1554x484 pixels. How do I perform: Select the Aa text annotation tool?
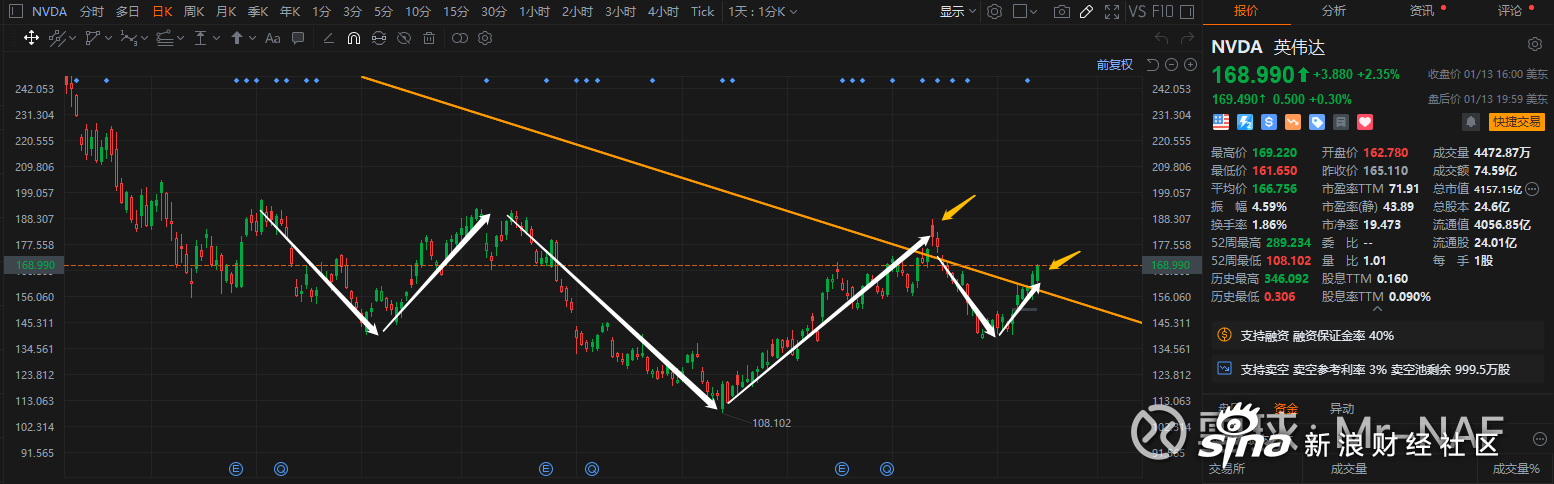click(272, 38)
